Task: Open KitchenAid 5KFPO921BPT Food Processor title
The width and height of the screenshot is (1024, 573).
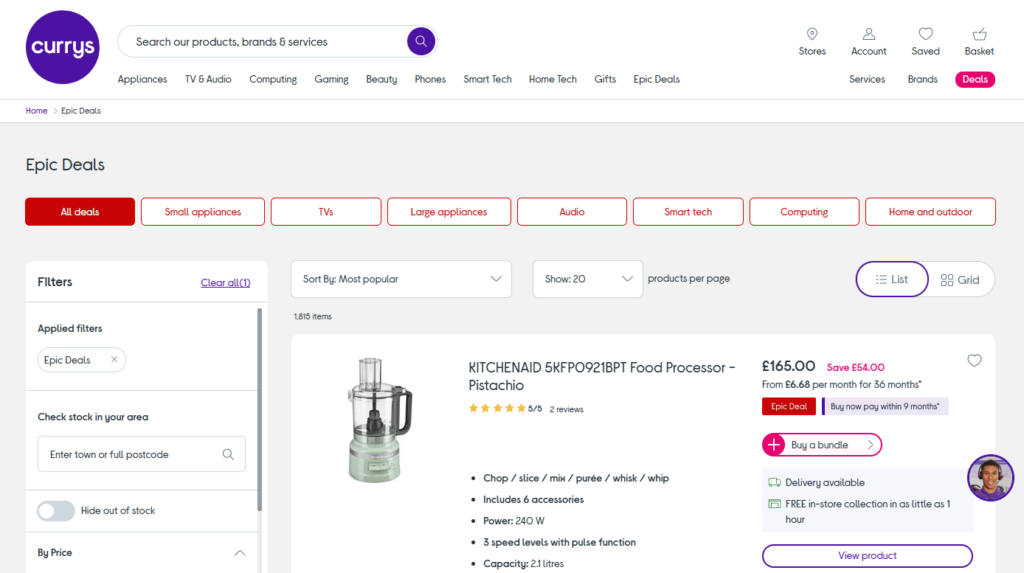Action: tap(601, 376)
